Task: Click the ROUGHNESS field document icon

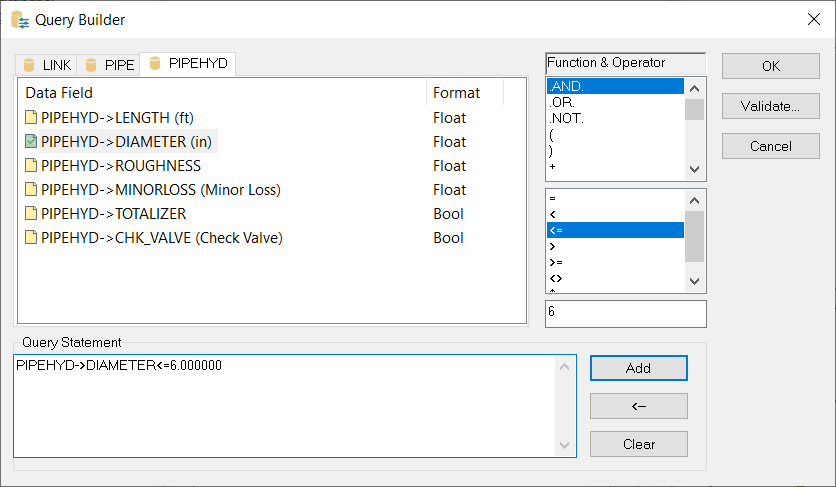Action: (x=31, y=166)
